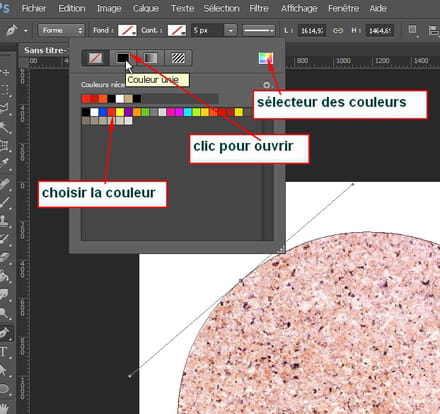Switch to the Sans titre document tab
Viewport: 440px width, 414px height.
point(45,50)
